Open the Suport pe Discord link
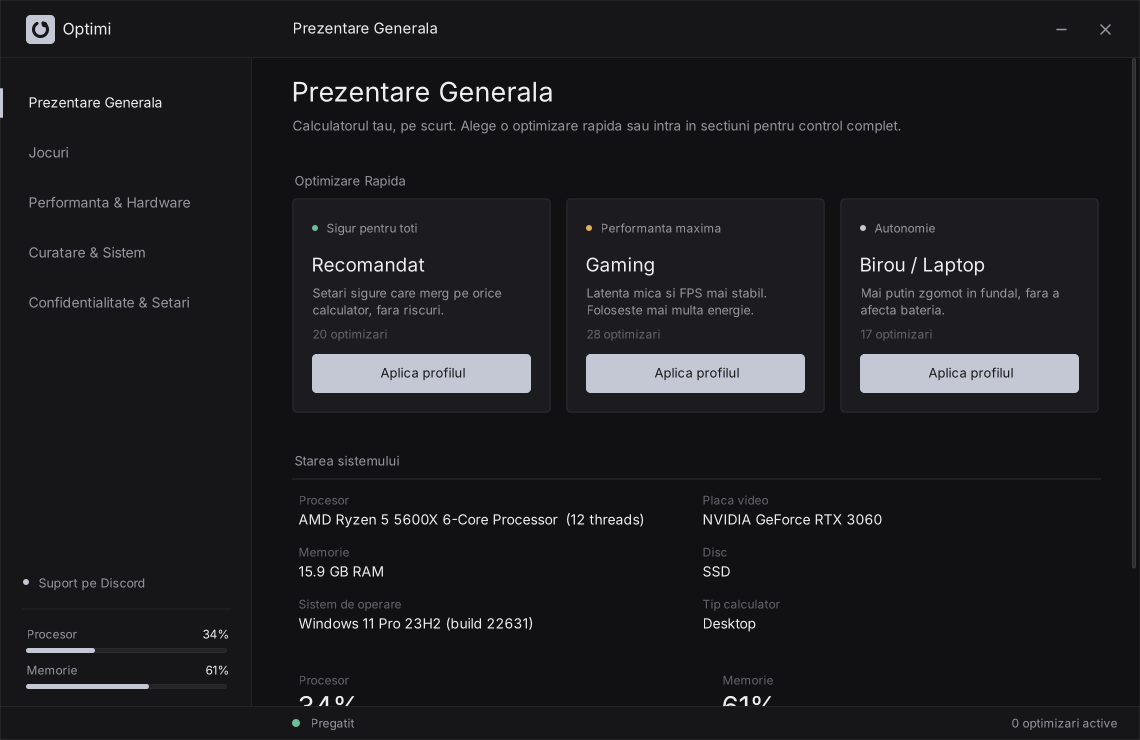1140x740 pixels. tap(92, 583)
